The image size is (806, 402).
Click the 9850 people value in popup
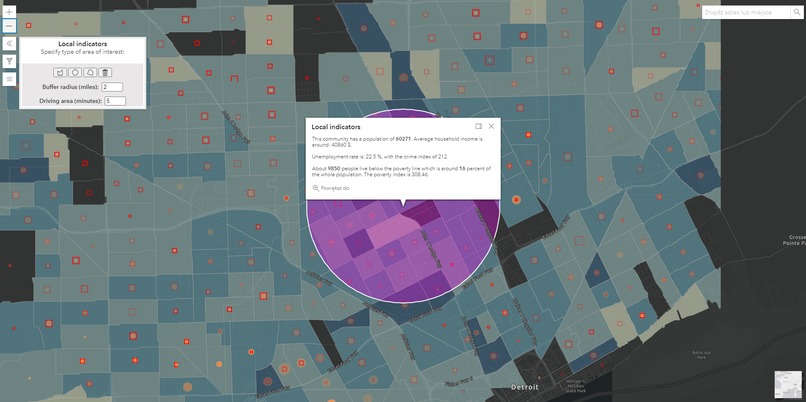click(334, 169)
